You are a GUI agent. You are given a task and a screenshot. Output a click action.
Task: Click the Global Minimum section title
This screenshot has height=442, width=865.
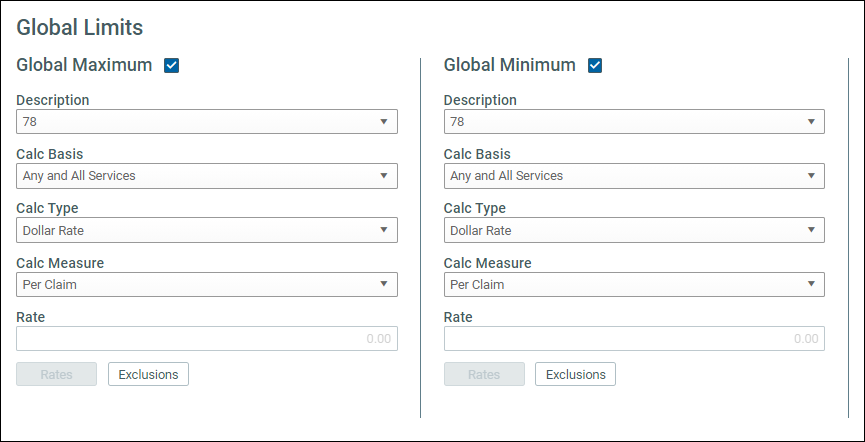coord(509,65)
